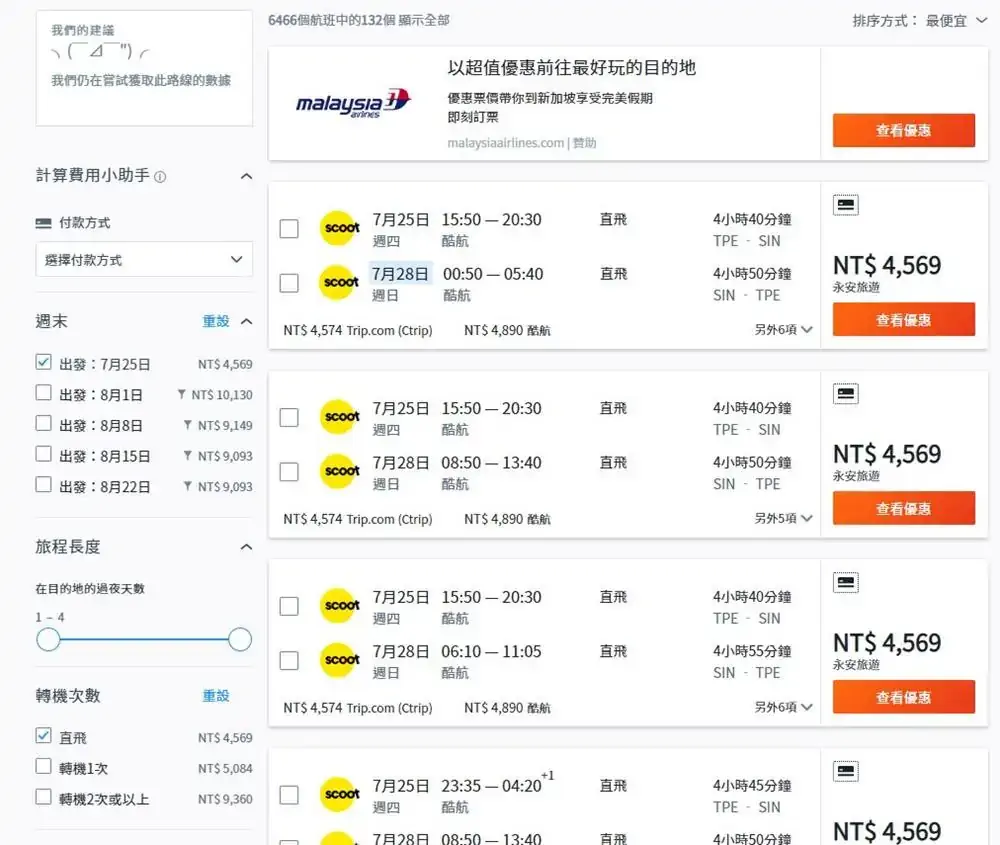Select outbound 15:50 flight checkbox in first result
Screen dimensions: 1000x845
289,228
